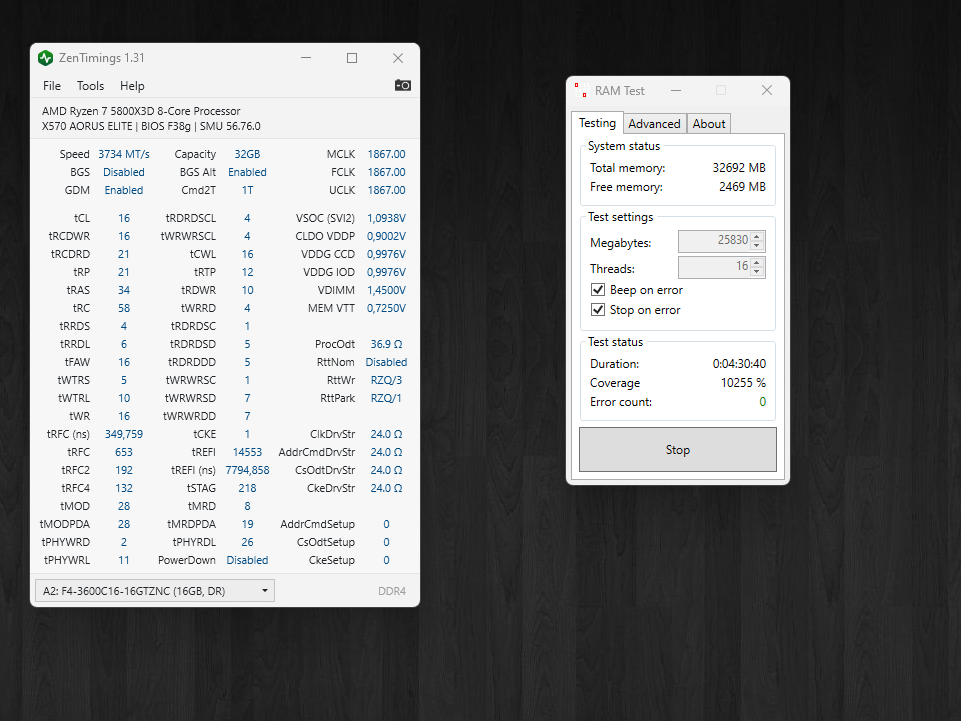Click the Free memory value 2469 MB

pyautogui.click(x=742, y=186)
